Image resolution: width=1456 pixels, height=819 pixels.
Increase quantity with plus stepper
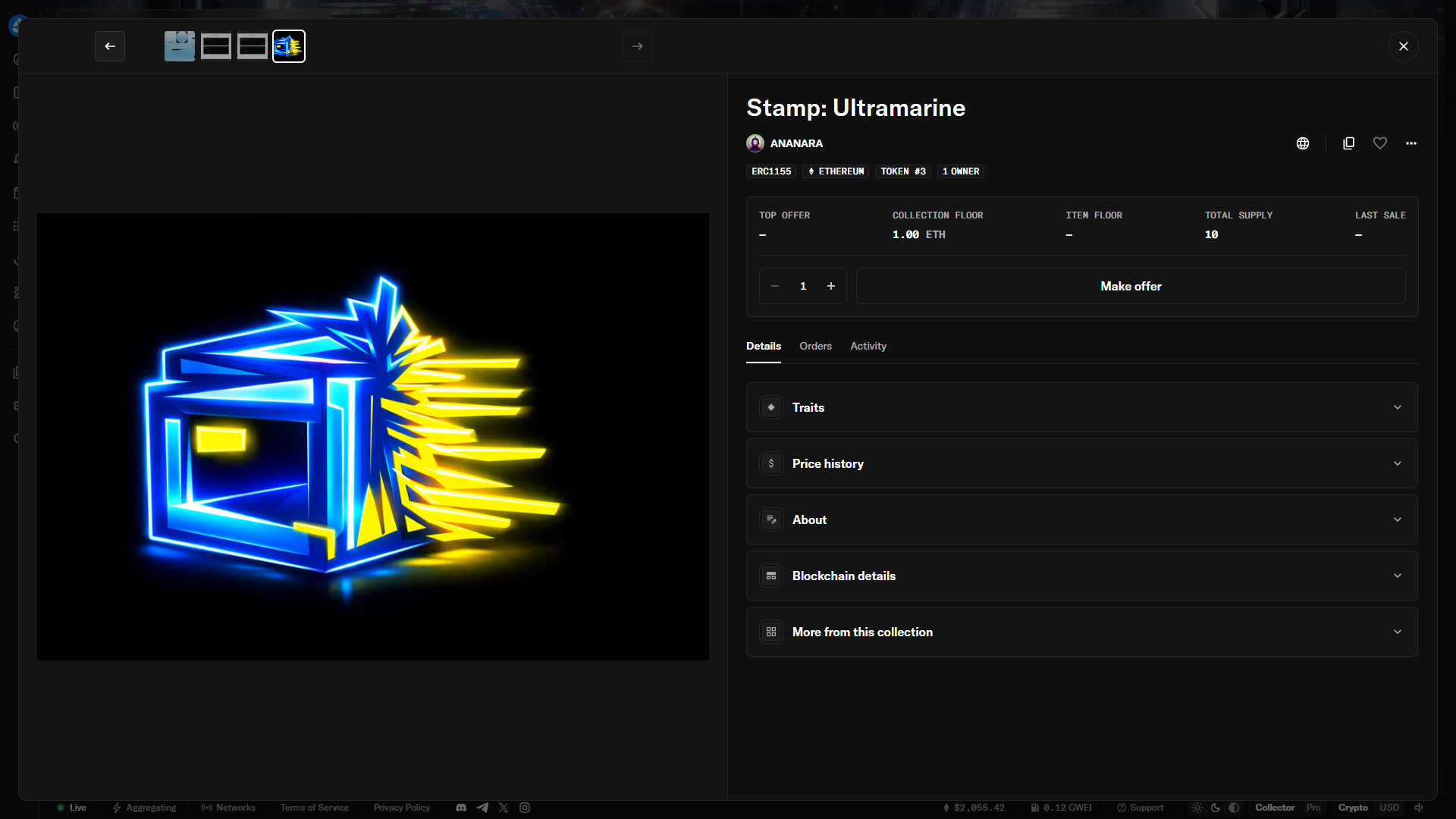(x=830, y=286)
